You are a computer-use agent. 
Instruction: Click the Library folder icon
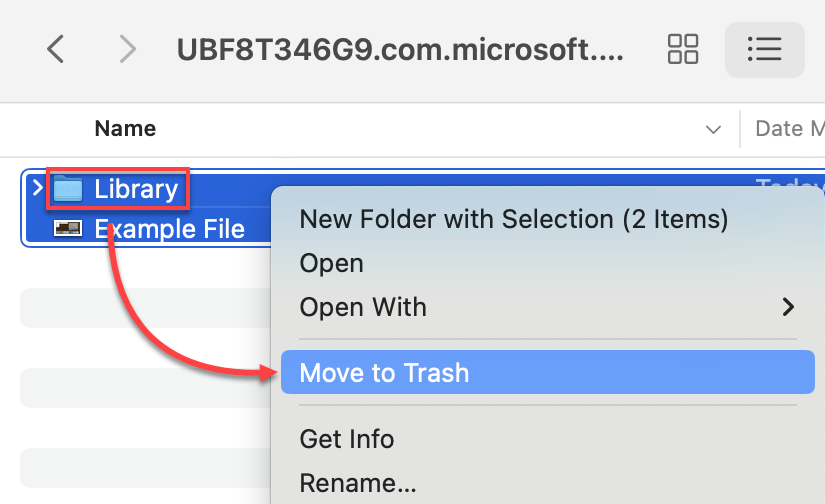68,188
